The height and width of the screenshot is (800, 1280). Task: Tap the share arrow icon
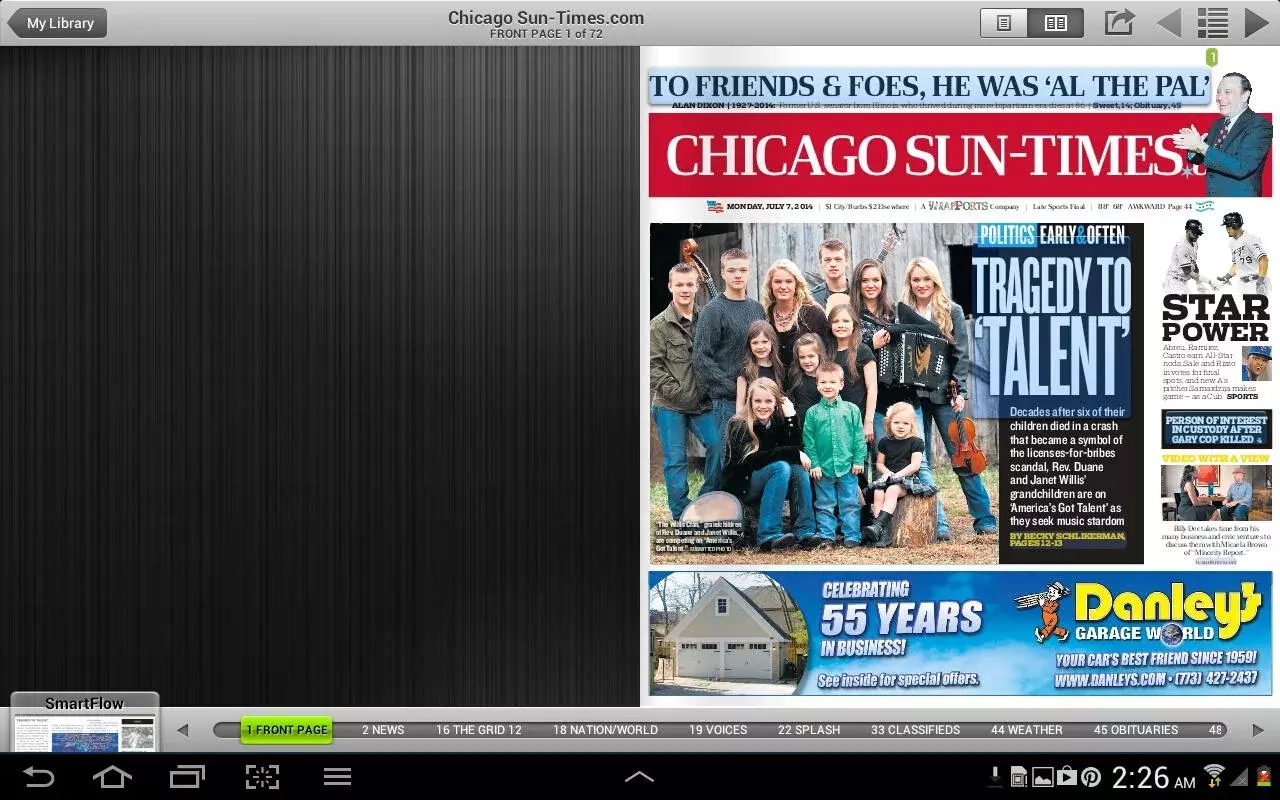point(1119,22)
